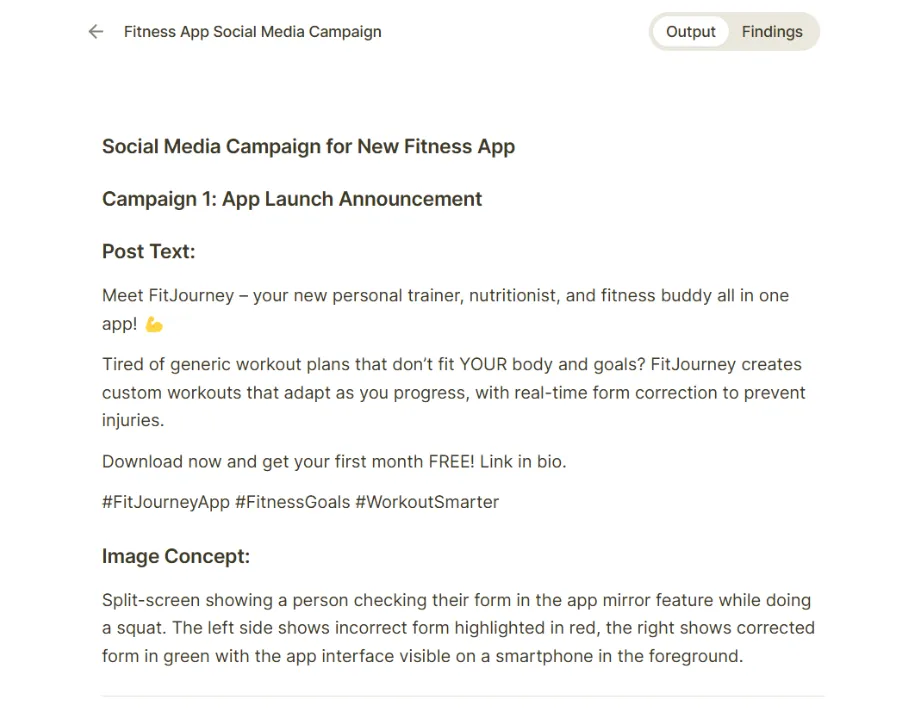Click the flexed bicep emoji

pyautogui.click(x=154, y=324)
